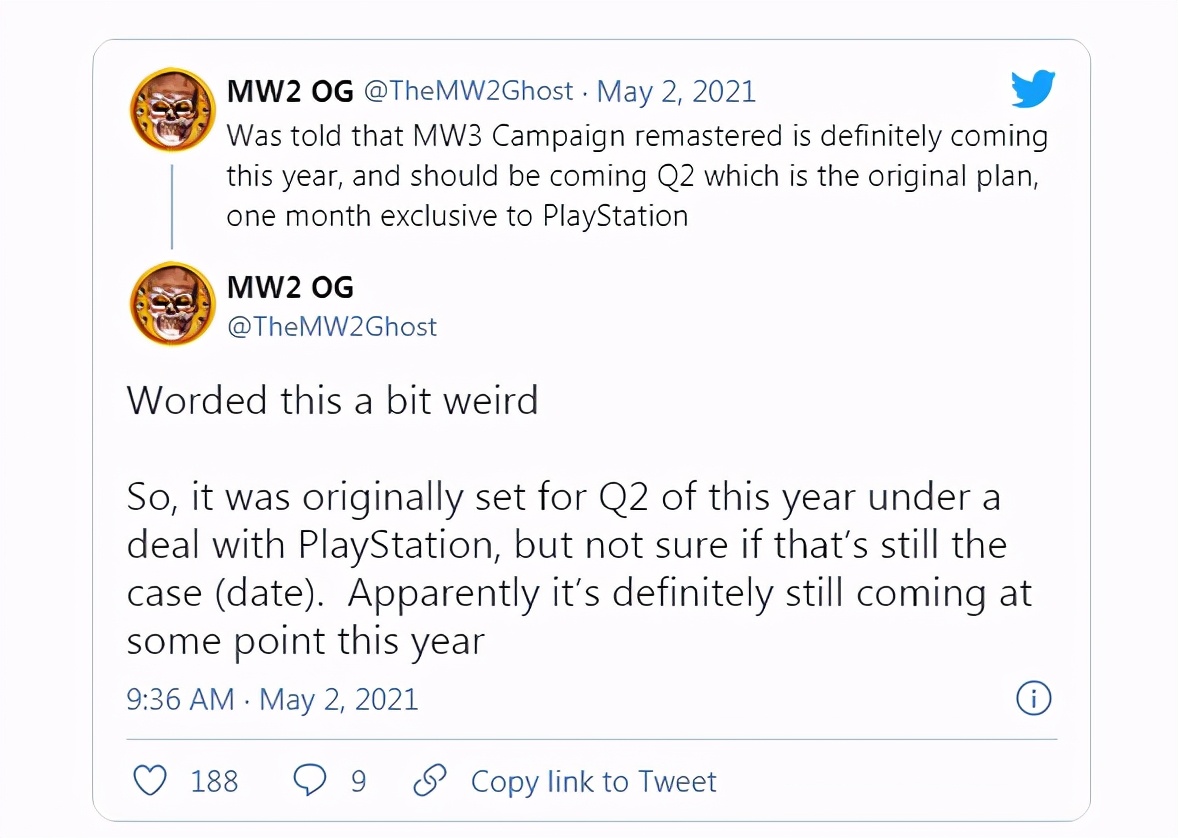This screenshot has height=838, width=1178.
Task: Click the @TheMW2Ghost handle under the second name
Action: pyautogui.click(x=332, y=327)
